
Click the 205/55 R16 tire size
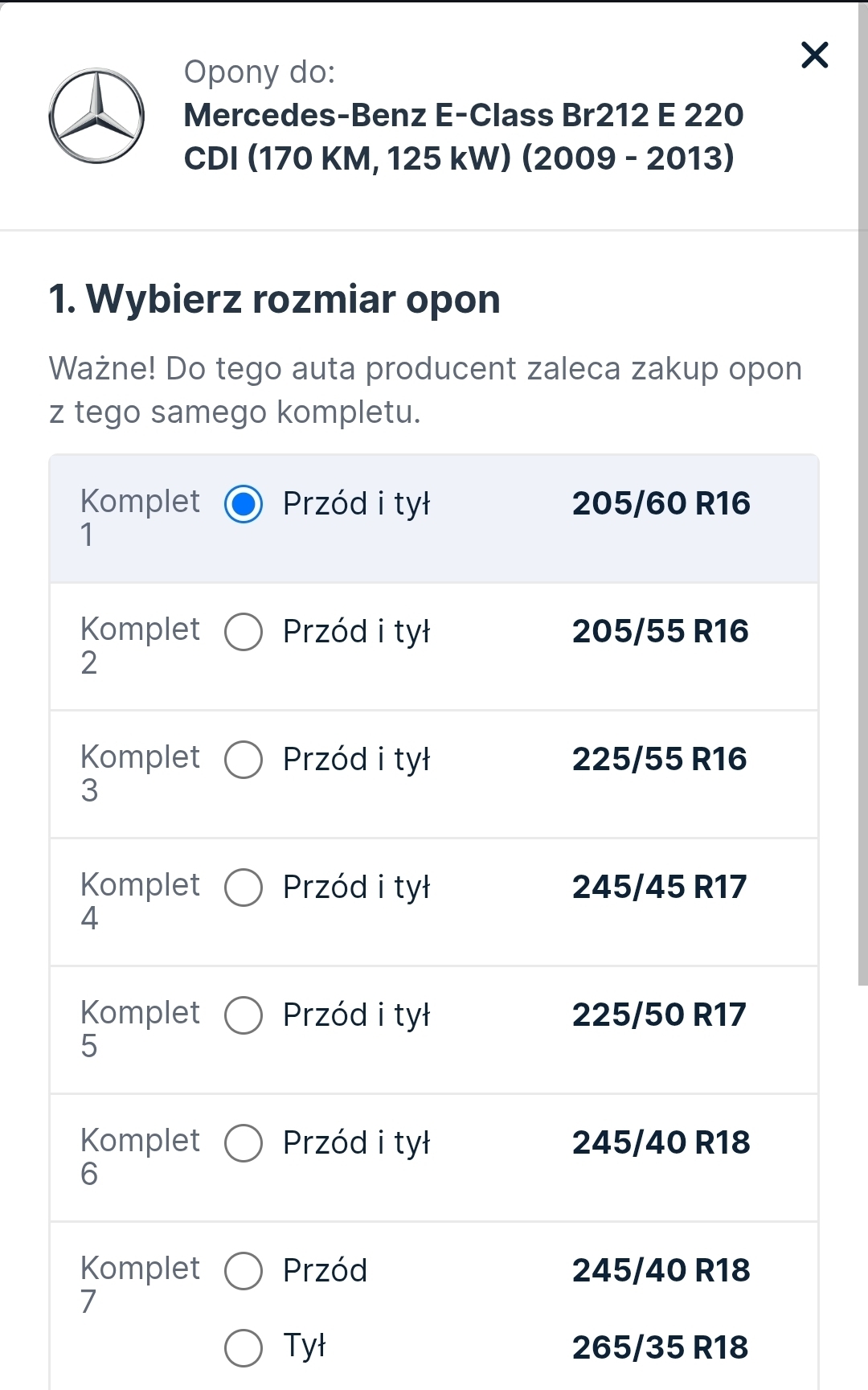pyautogui.click(x=660, y=632)
